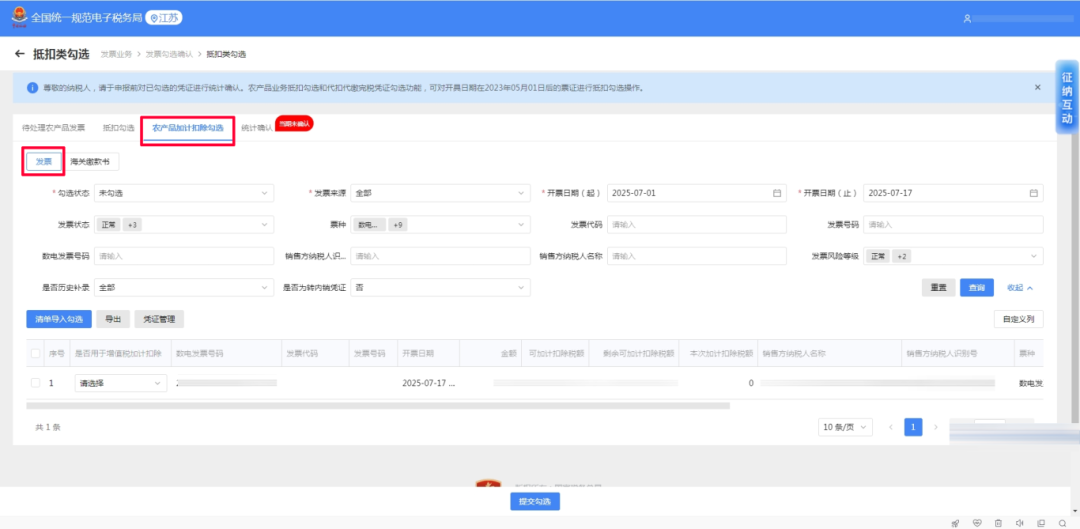Click the speaker icon in the bottom bar
The height and width of the screenshot is (529, 1080).
point(1019,523)
